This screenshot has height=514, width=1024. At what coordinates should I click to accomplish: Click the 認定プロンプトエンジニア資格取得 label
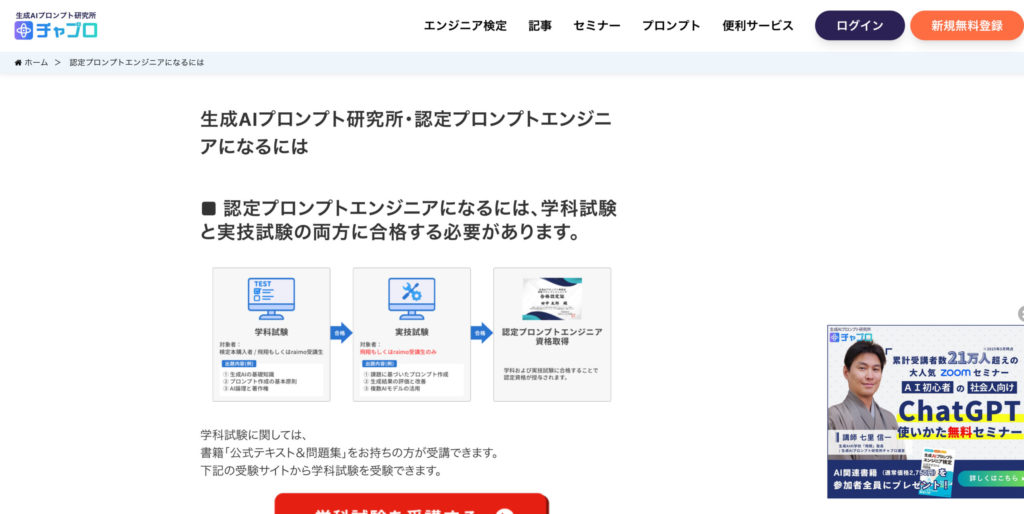[552, 336]
